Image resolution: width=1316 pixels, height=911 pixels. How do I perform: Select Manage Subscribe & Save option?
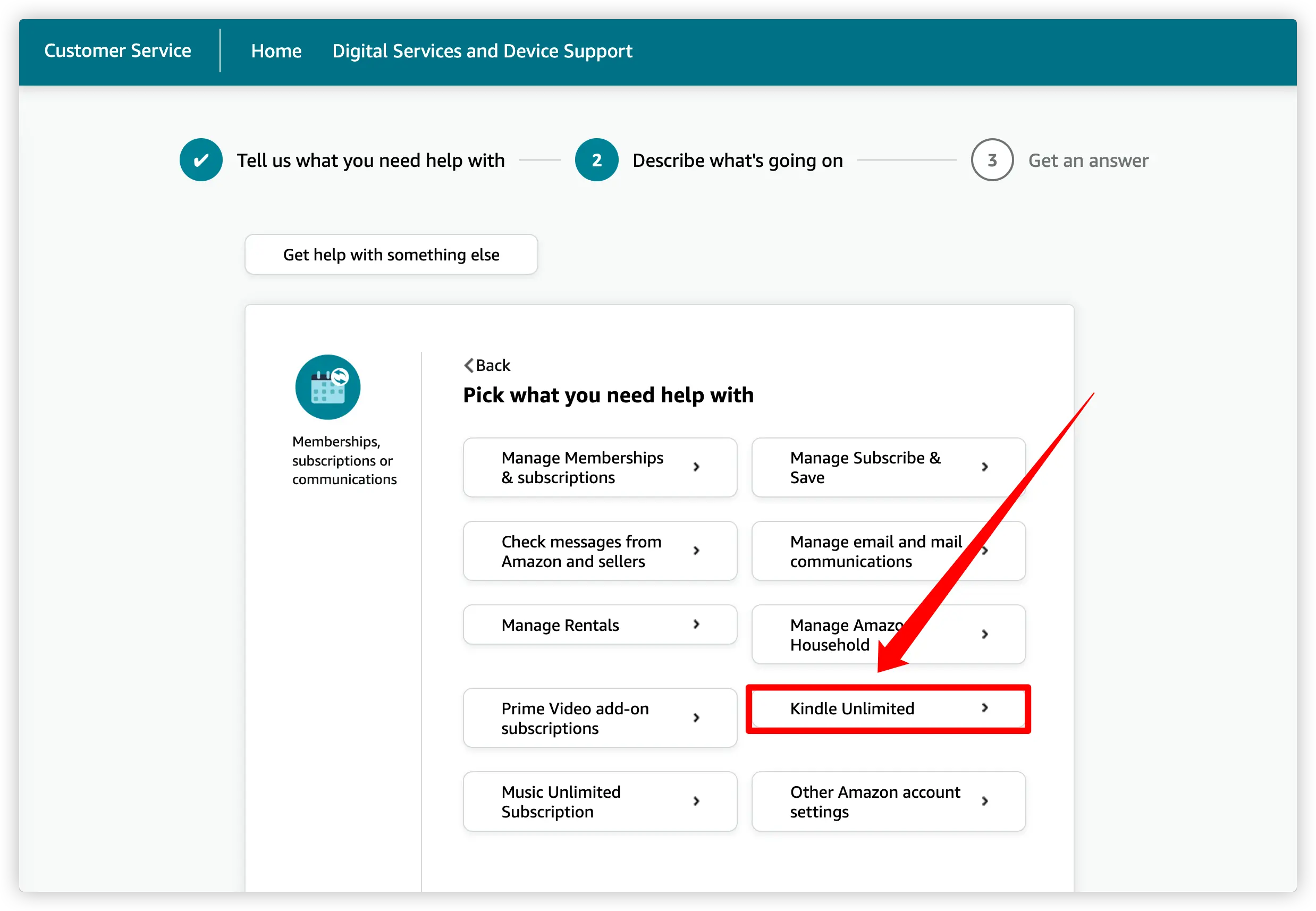tap(888, 468)
